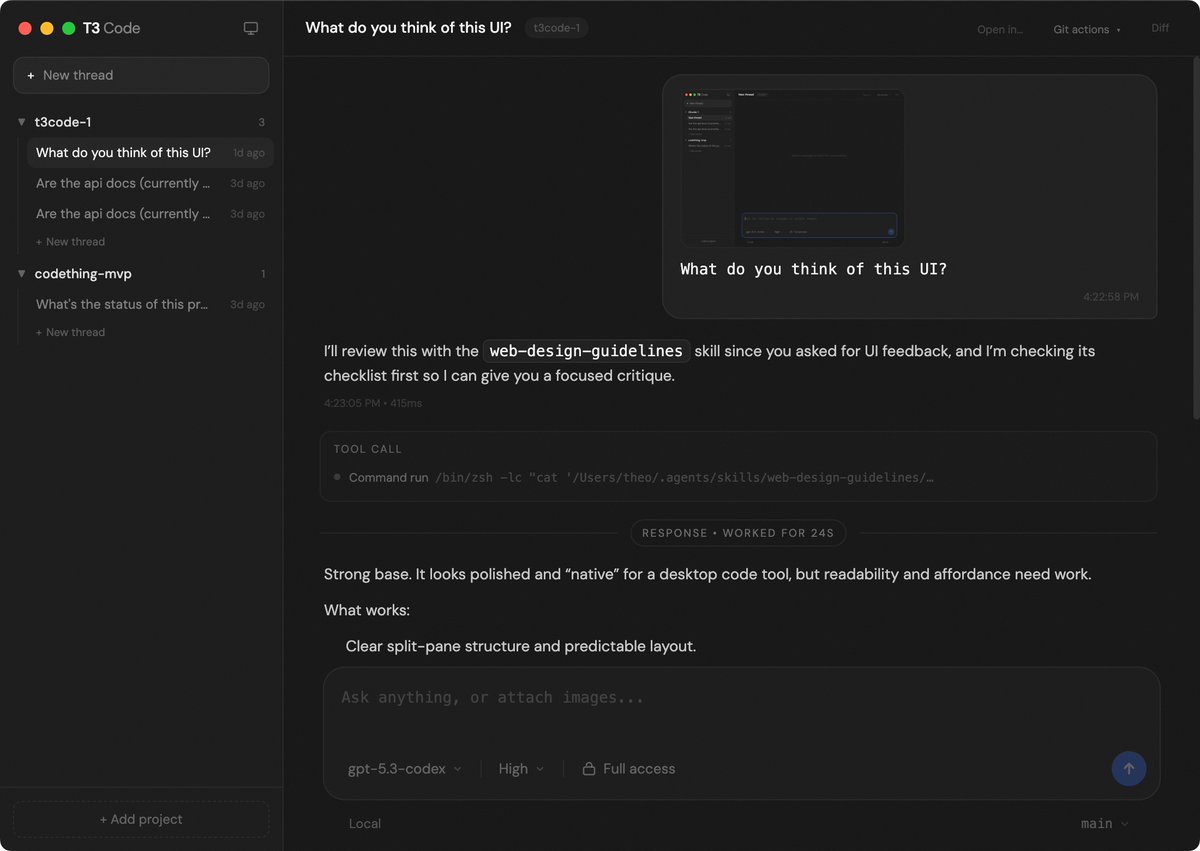
Task: Click the Open in... button
Action: coord(1000,29)
